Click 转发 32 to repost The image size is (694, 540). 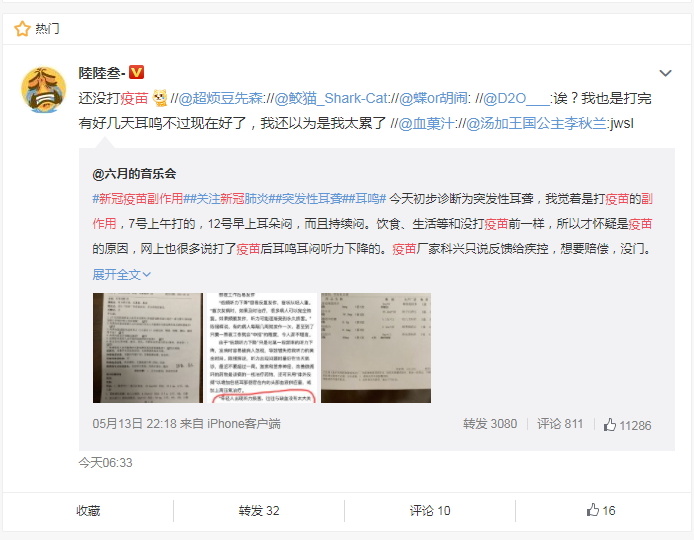259,510
